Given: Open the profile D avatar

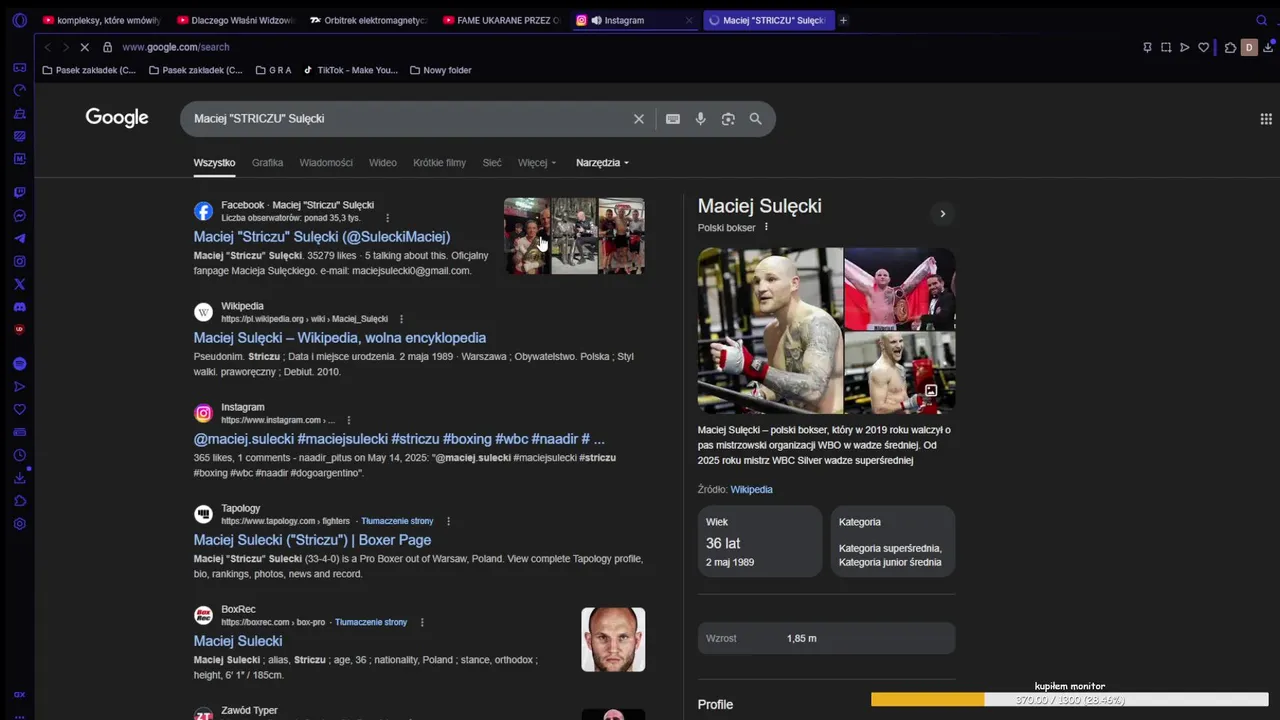Looking at the screenshot, I should tap(1248, 47).
